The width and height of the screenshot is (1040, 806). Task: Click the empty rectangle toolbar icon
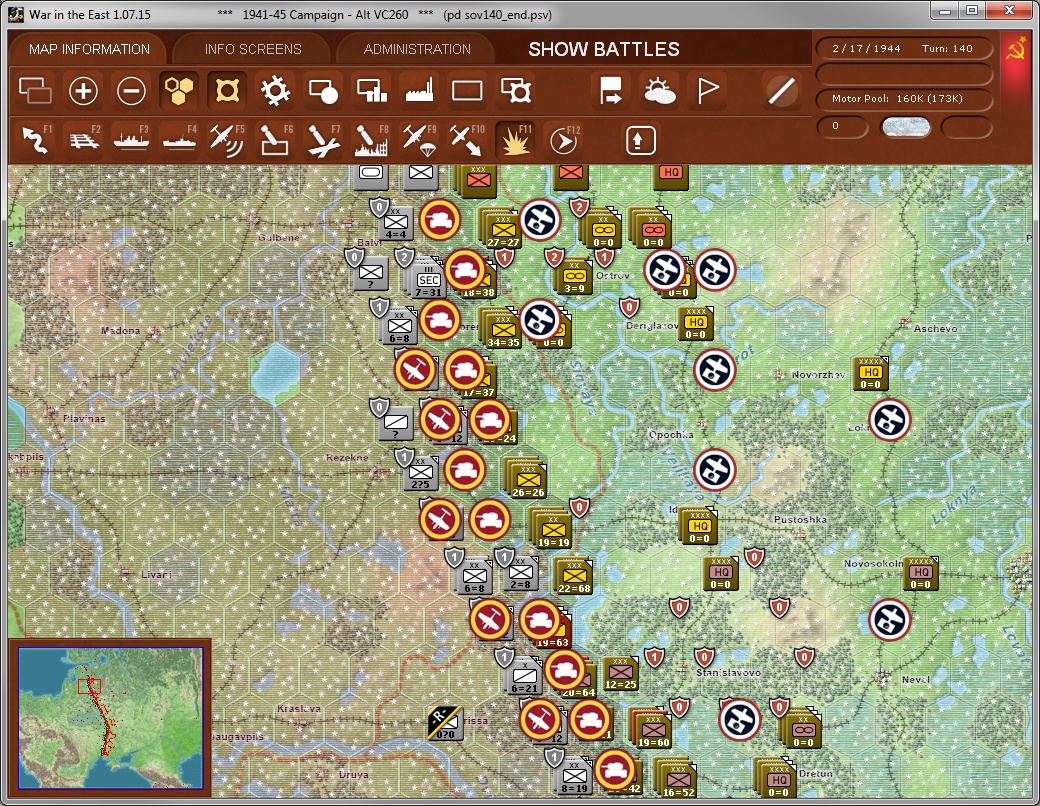tap(467, 91)
